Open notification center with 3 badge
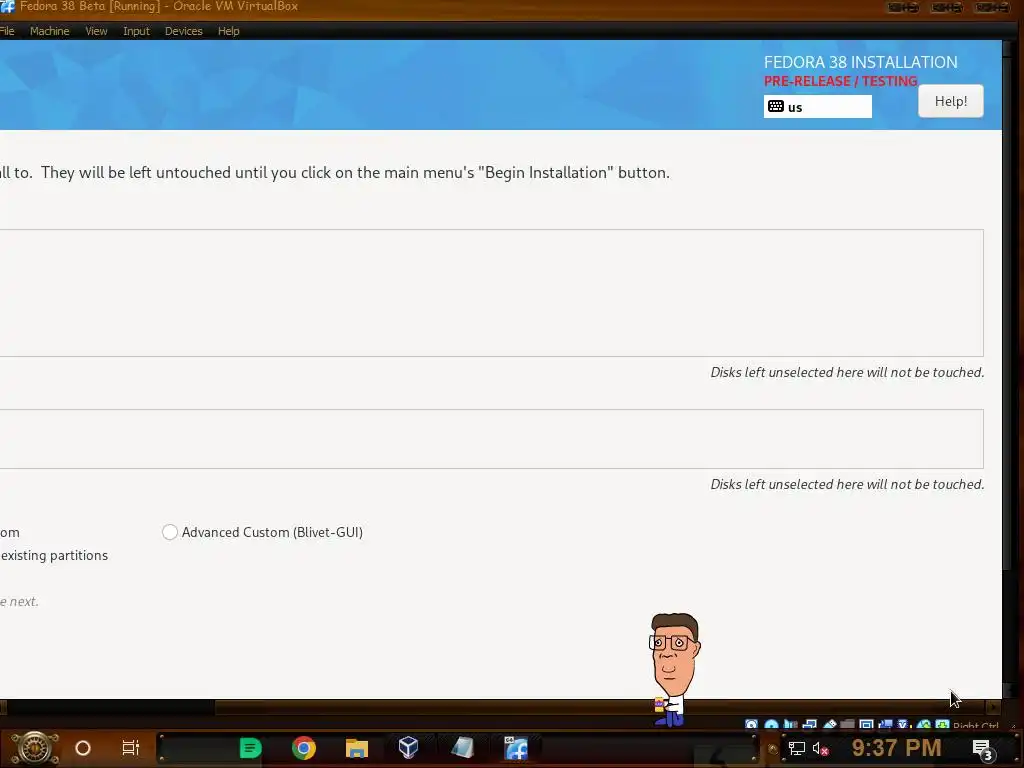The image size is (1024, 768). click(983, 750)
